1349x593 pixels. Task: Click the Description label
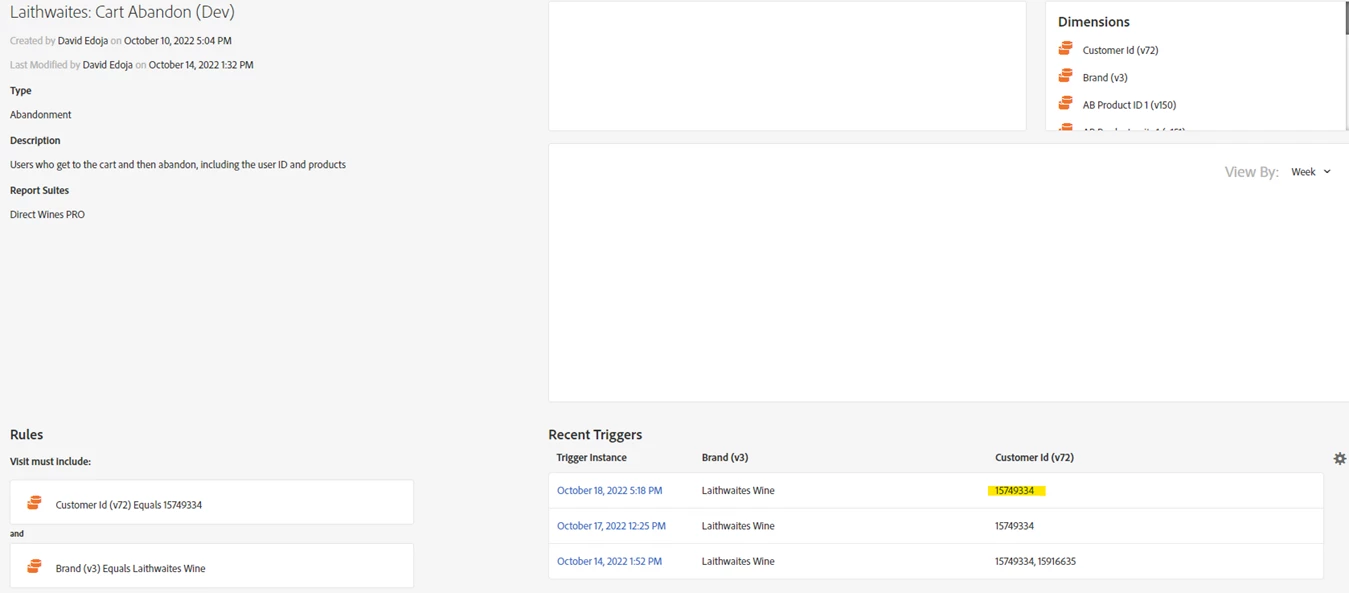point(35,141)
